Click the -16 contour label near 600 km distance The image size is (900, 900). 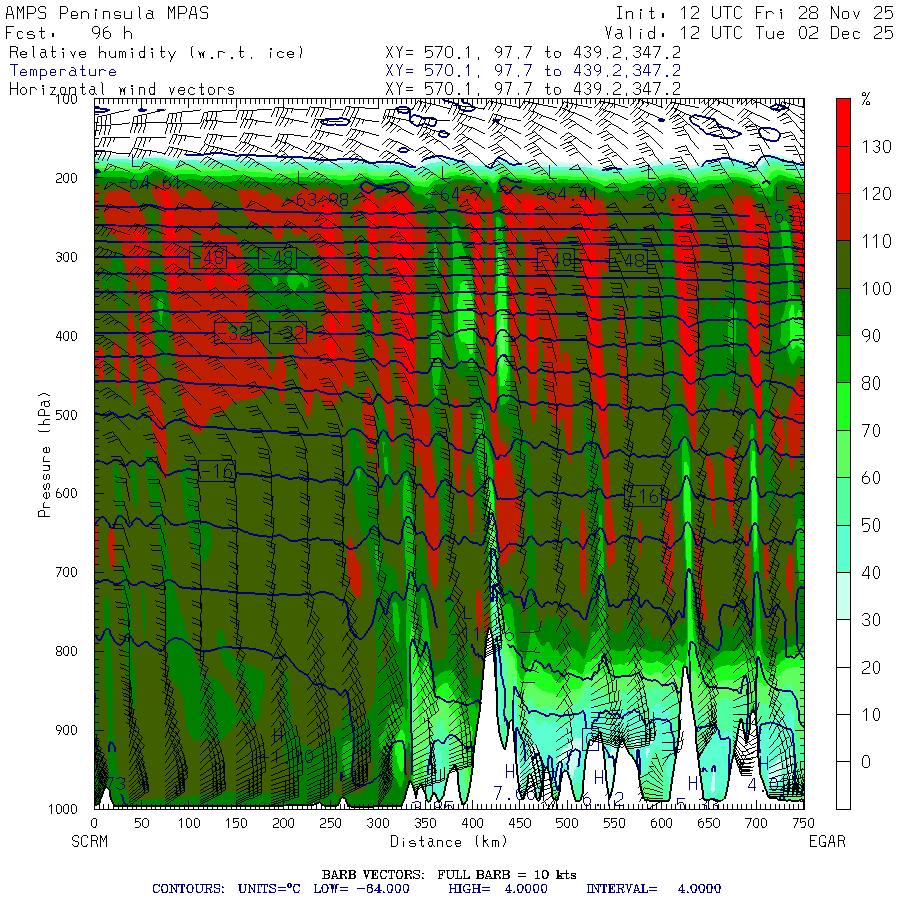point(643,496)
